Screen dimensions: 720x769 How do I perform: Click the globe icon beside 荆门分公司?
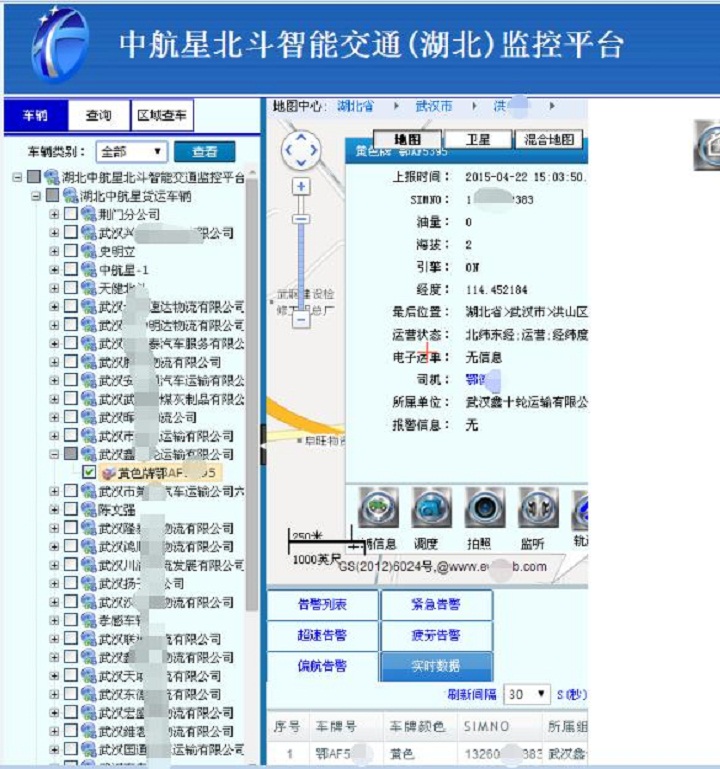(x=88, y=214)
